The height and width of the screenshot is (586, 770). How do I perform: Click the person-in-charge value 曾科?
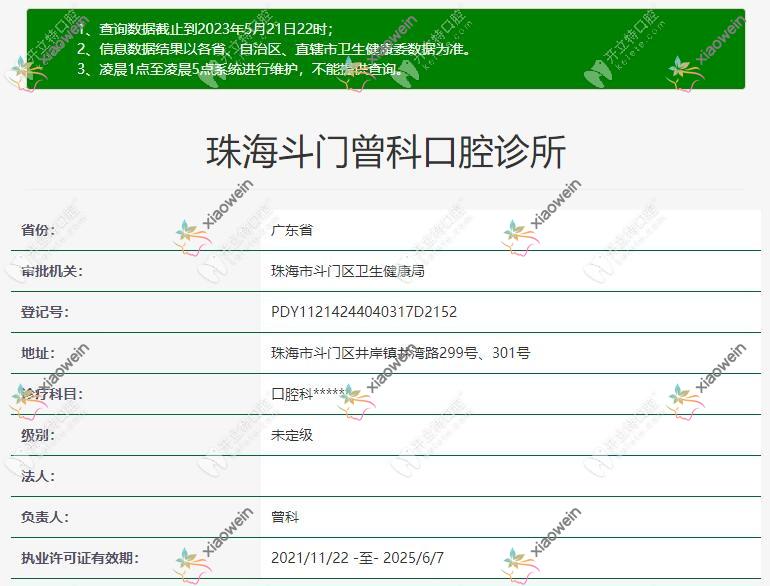[285, 517]
